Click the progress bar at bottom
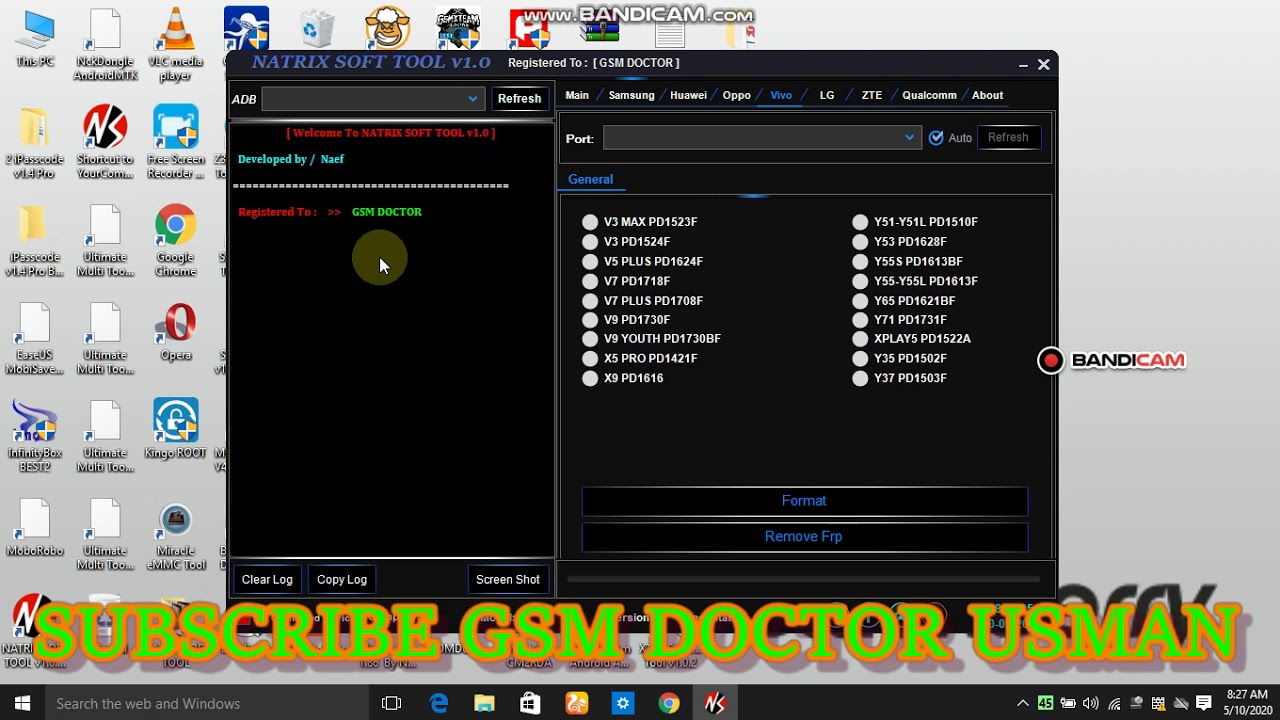Screen dimensions: 1280x720 pos(804,577)
